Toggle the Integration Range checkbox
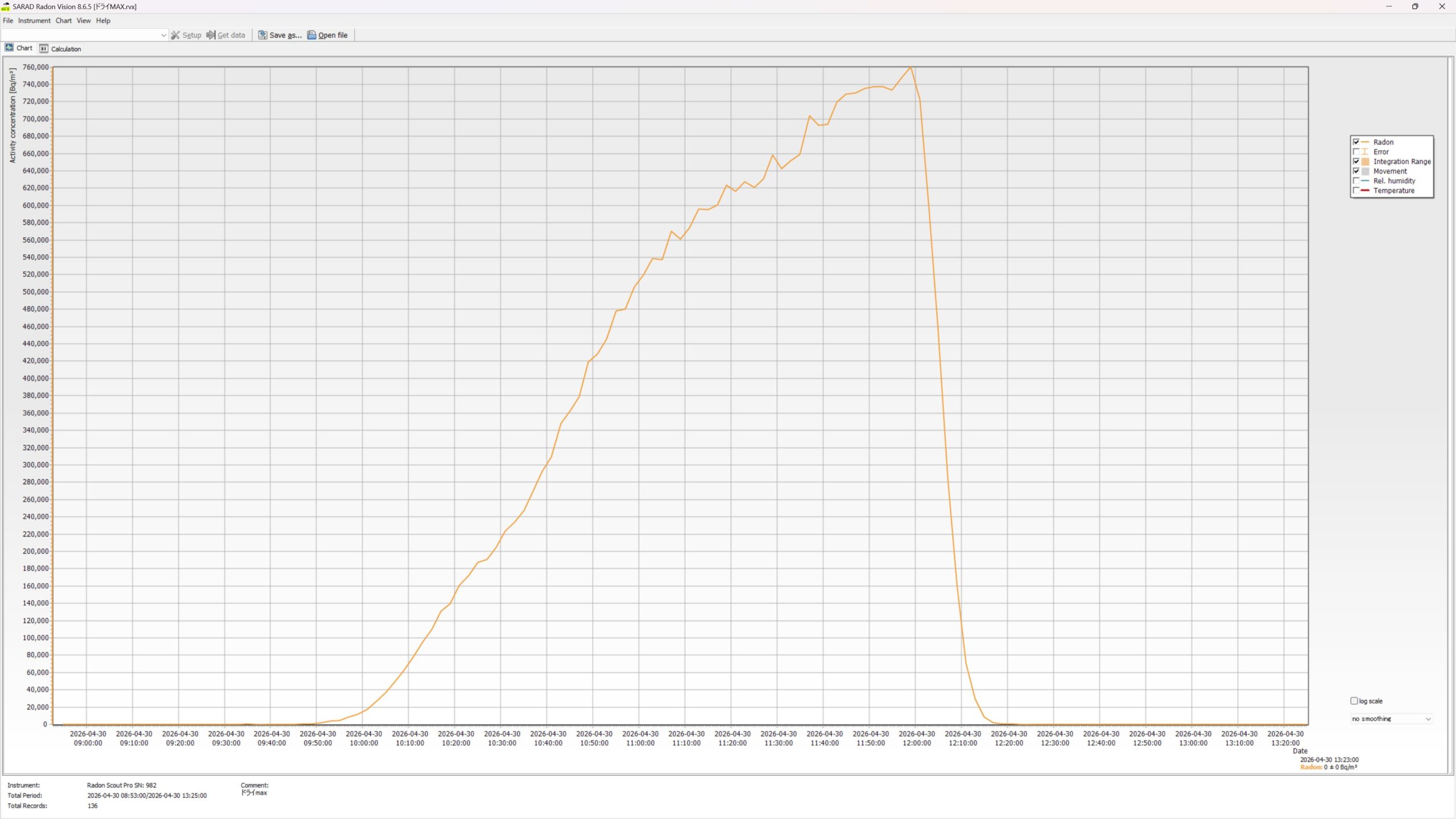This screenshot has width=1456, height=819. coord(1356,161)
